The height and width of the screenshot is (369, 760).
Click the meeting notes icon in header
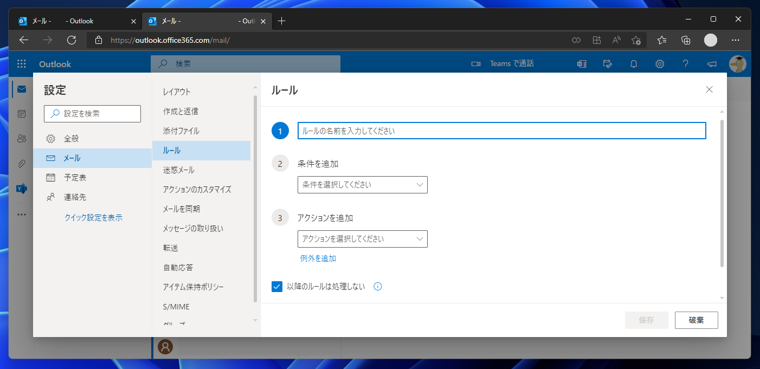pos(582,64)
